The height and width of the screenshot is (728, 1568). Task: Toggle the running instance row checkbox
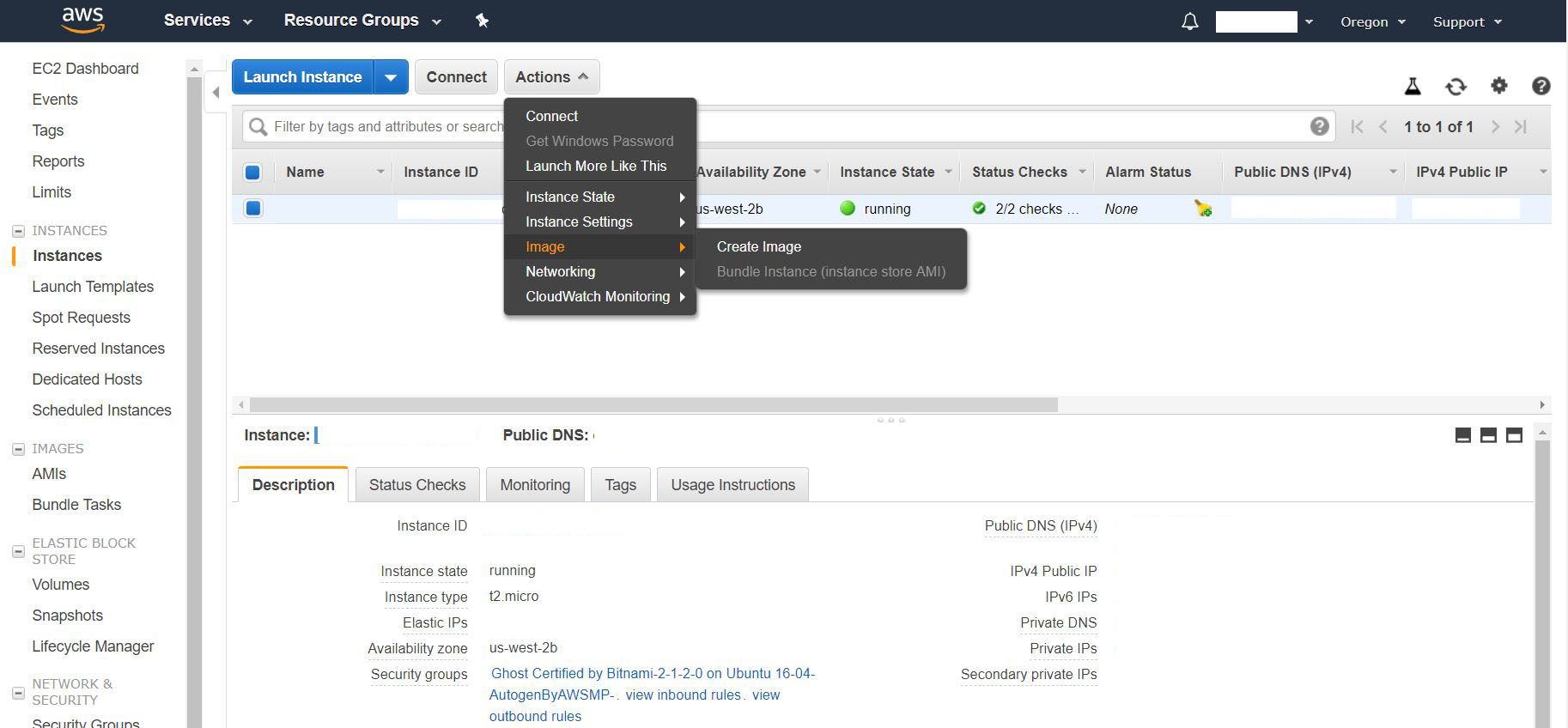pyautogui.click(x=252, y=208)
